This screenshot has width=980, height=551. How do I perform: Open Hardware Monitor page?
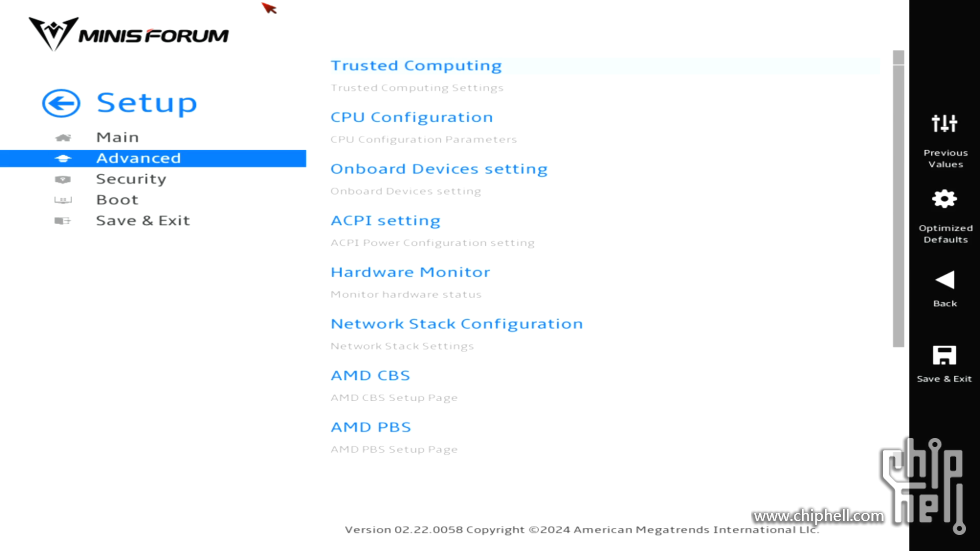[410, 272]
